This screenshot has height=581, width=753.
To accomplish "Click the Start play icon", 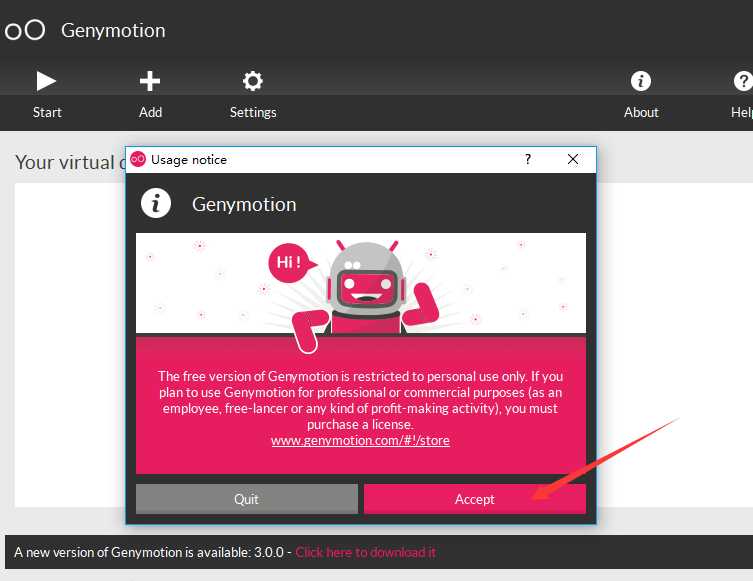I will click(46, 81).
